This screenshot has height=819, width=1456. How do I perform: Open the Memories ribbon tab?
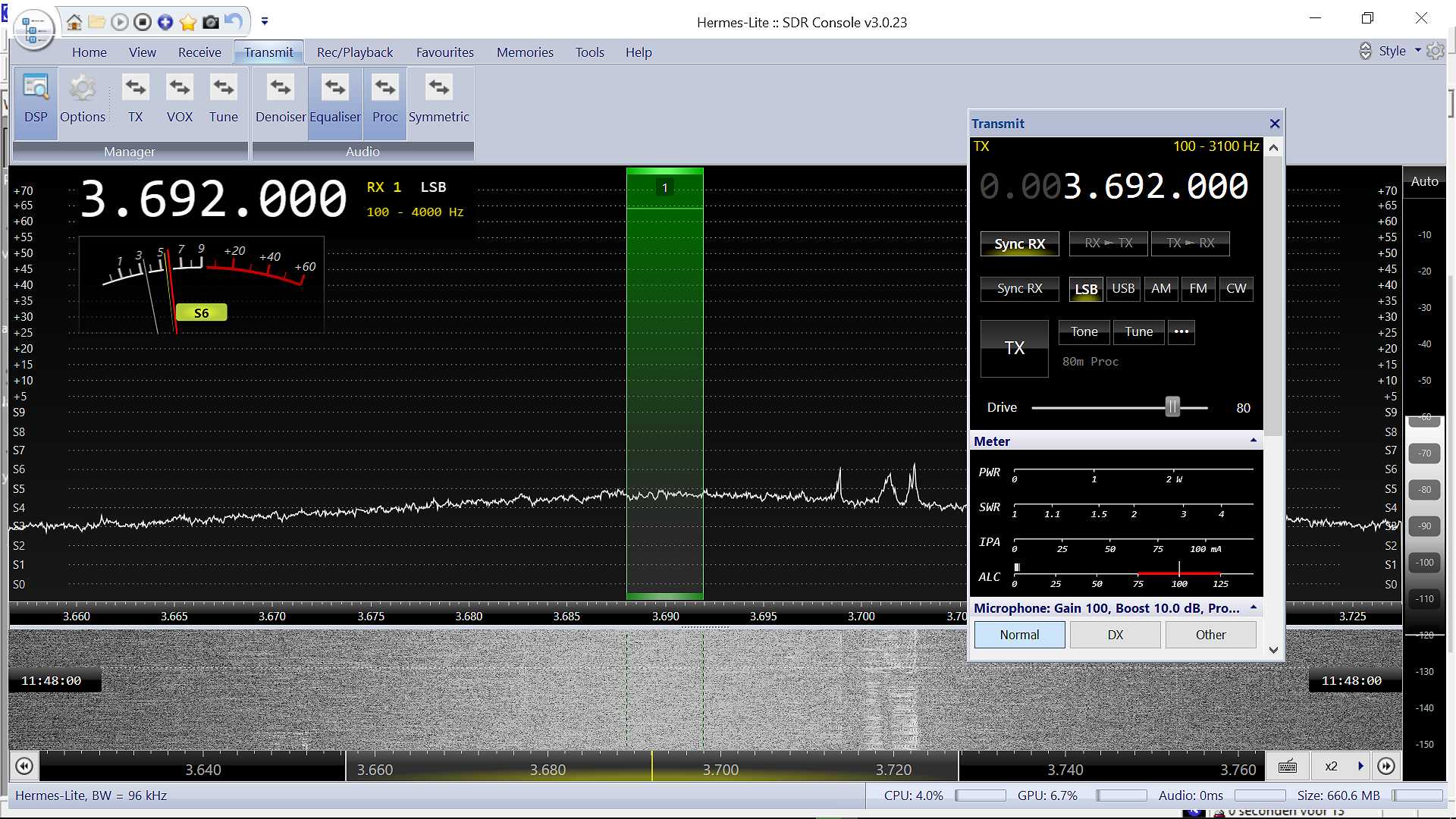pos(525,52)
